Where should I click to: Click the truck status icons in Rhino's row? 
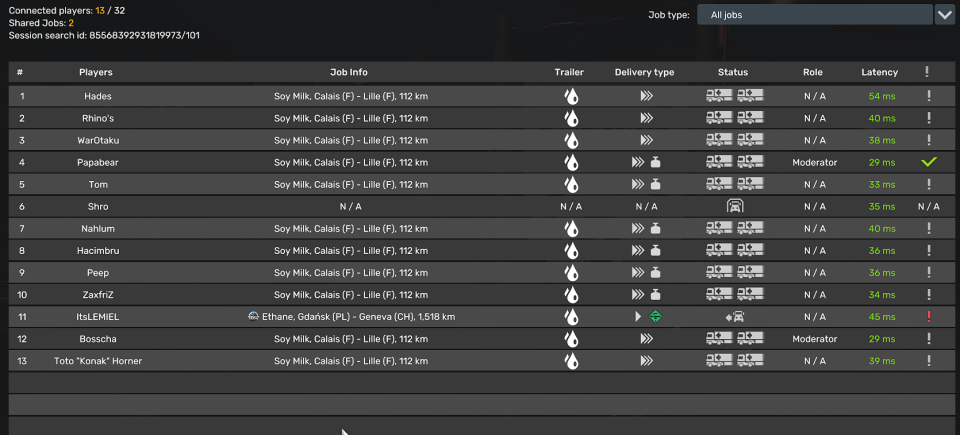tap(733, 118)
